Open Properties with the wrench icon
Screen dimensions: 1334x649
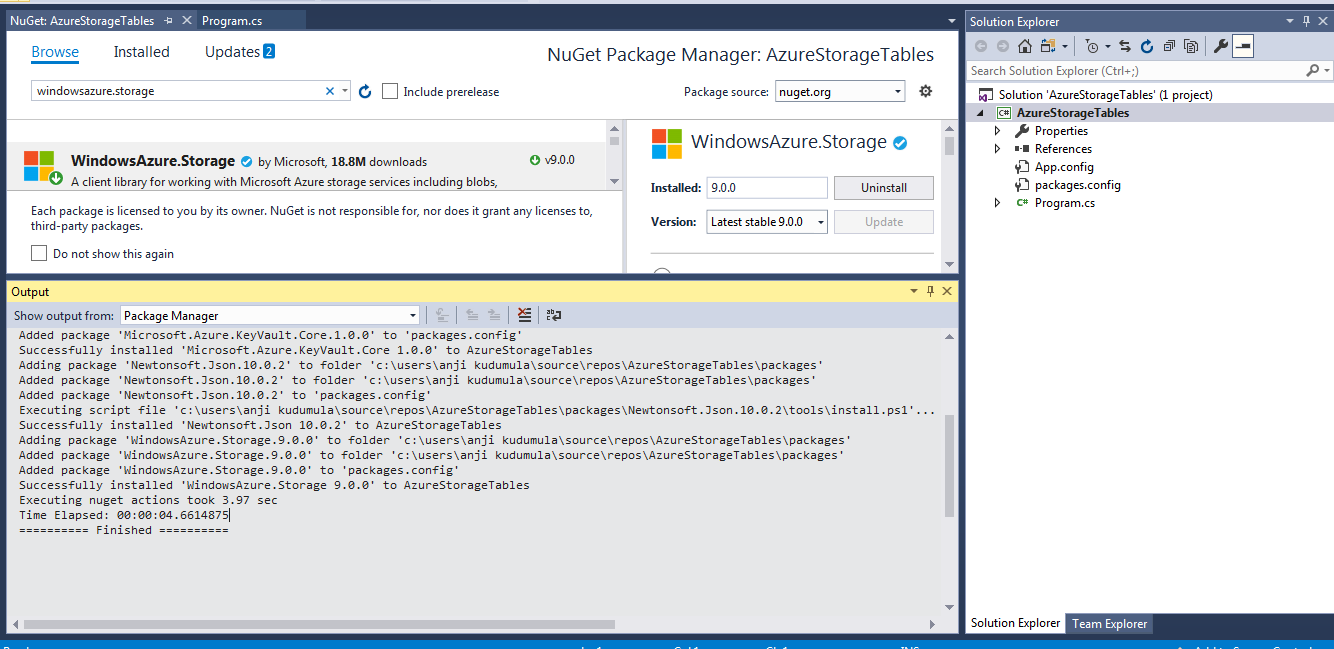point(1221,45)
